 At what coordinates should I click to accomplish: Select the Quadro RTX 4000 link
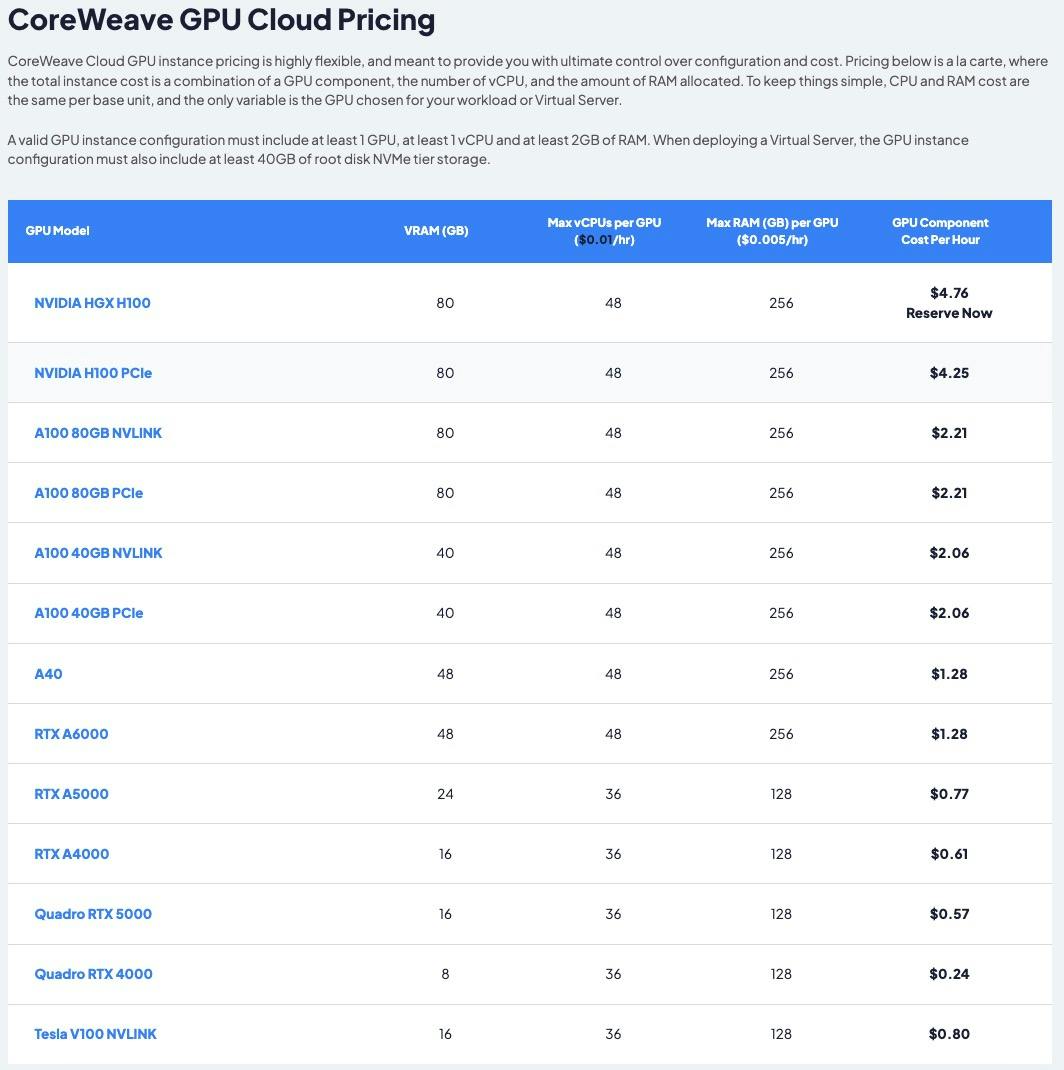[x=93, y=974]
